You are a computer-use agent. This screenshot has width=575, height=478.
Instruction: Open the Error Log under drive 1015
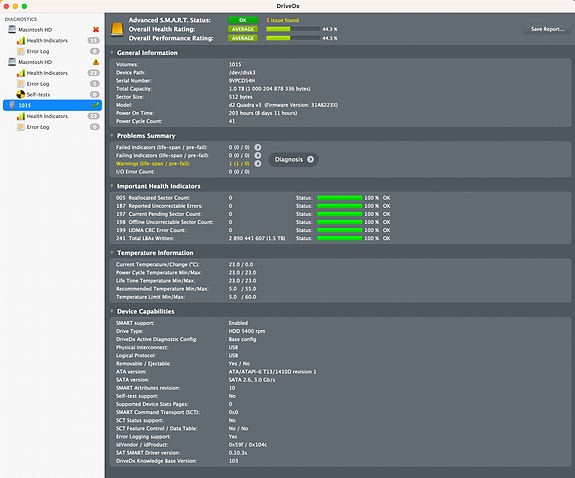(38, 127)
